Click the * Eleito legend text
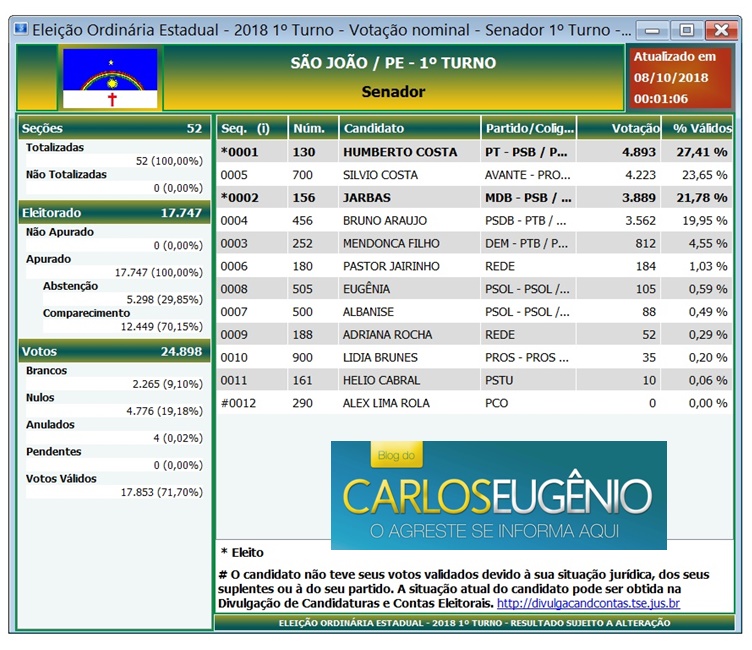 pyautogui.click(x=242, y=552)
